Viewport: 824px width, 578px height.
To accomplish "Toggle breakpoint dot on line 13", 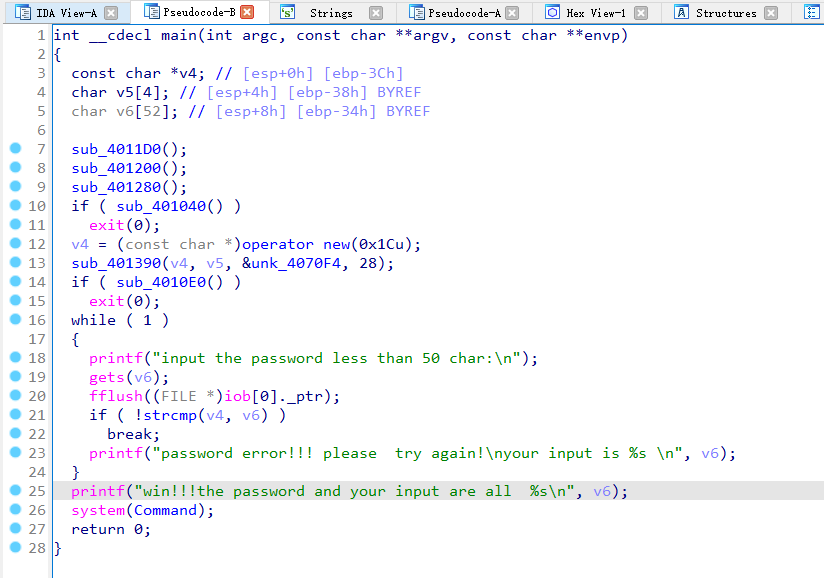I will click(x=15, y=263).
